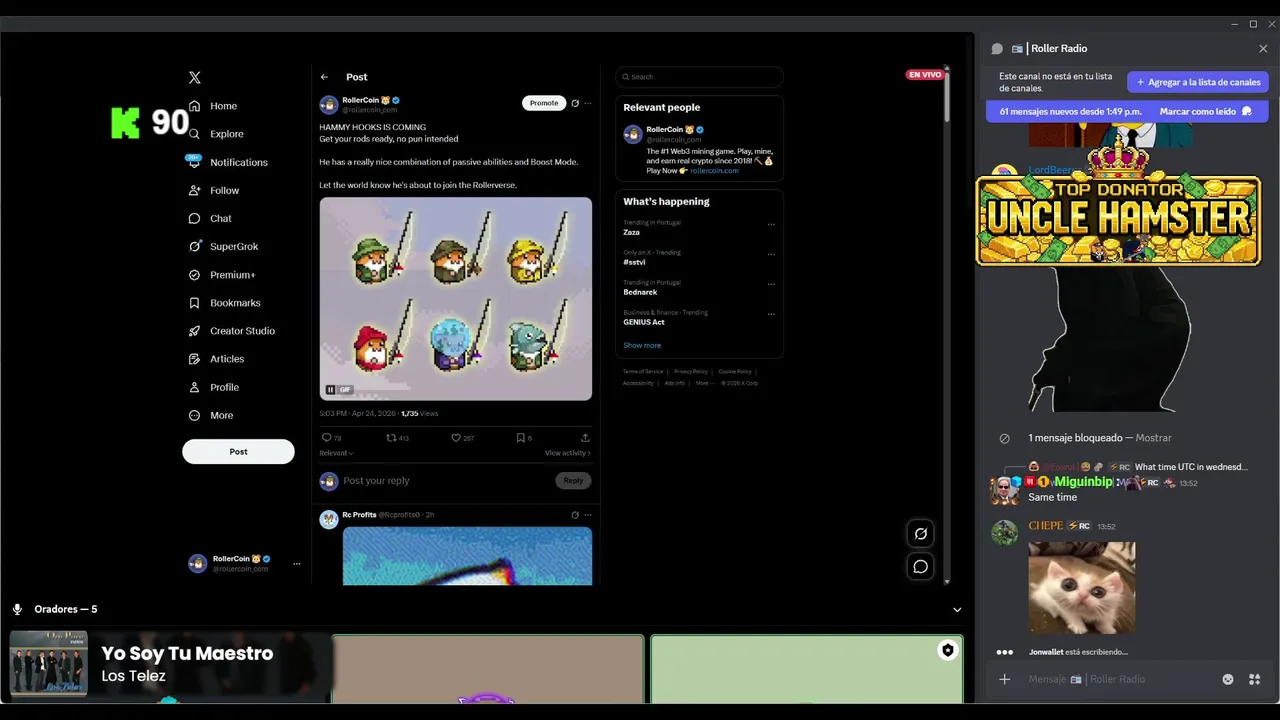Click the X Search field

click(x=699, y=77)
